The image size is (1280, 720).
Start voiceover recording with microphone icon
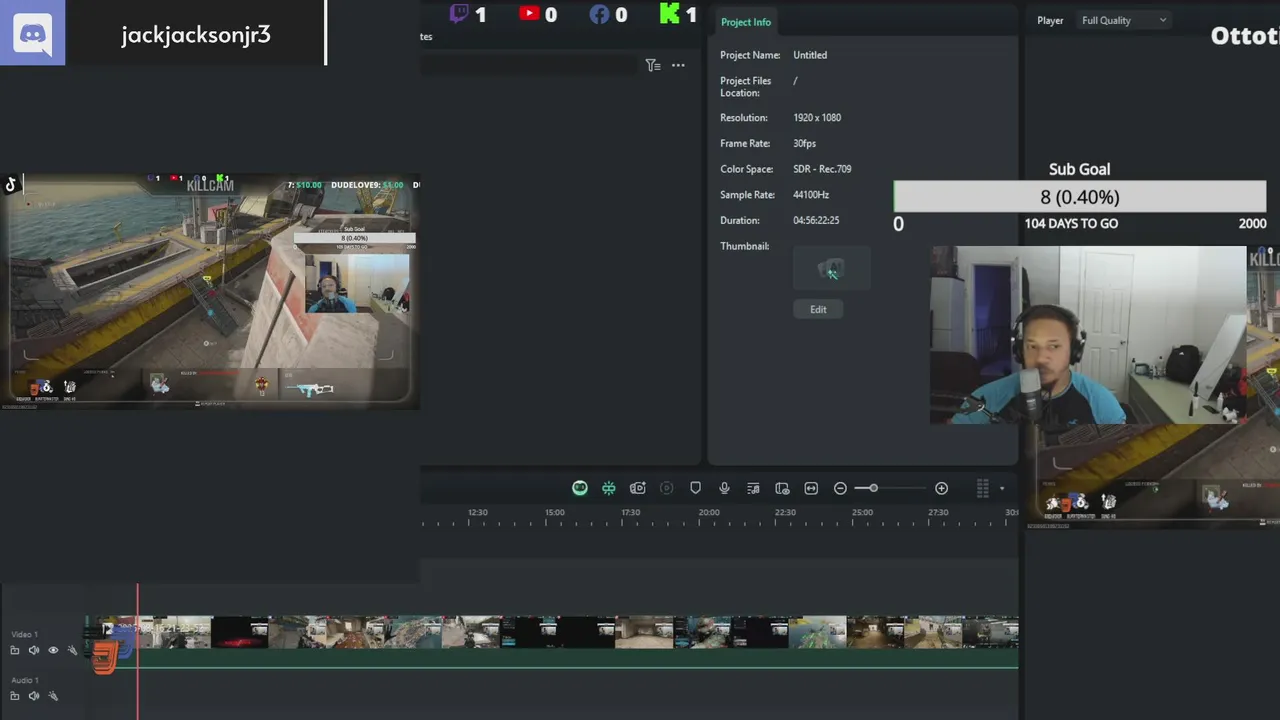click(725, 488)
